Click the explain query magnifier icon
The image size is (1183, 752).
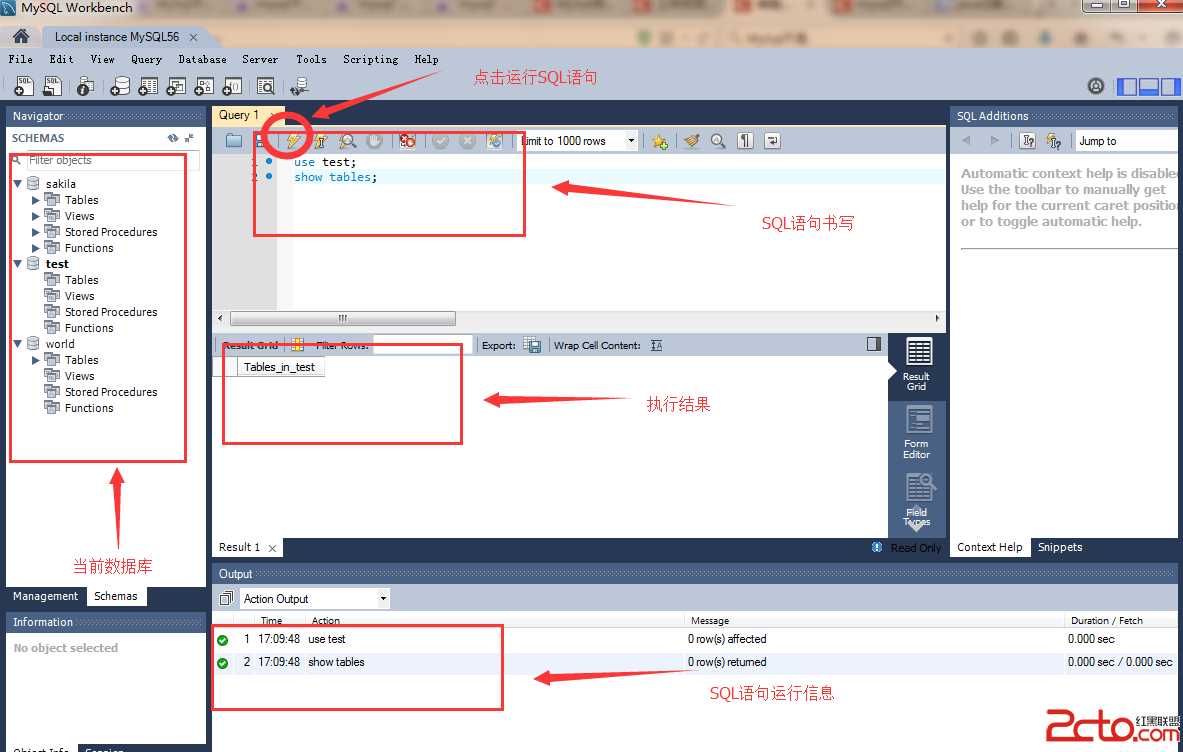click(347, 140)
